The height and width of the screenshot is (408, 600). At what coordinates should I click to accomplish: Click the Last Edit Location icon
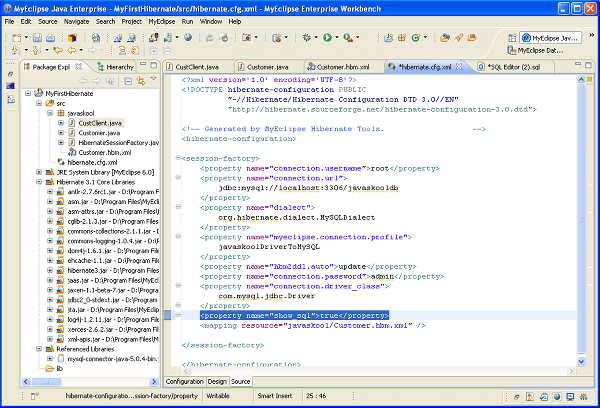[58, 50]
